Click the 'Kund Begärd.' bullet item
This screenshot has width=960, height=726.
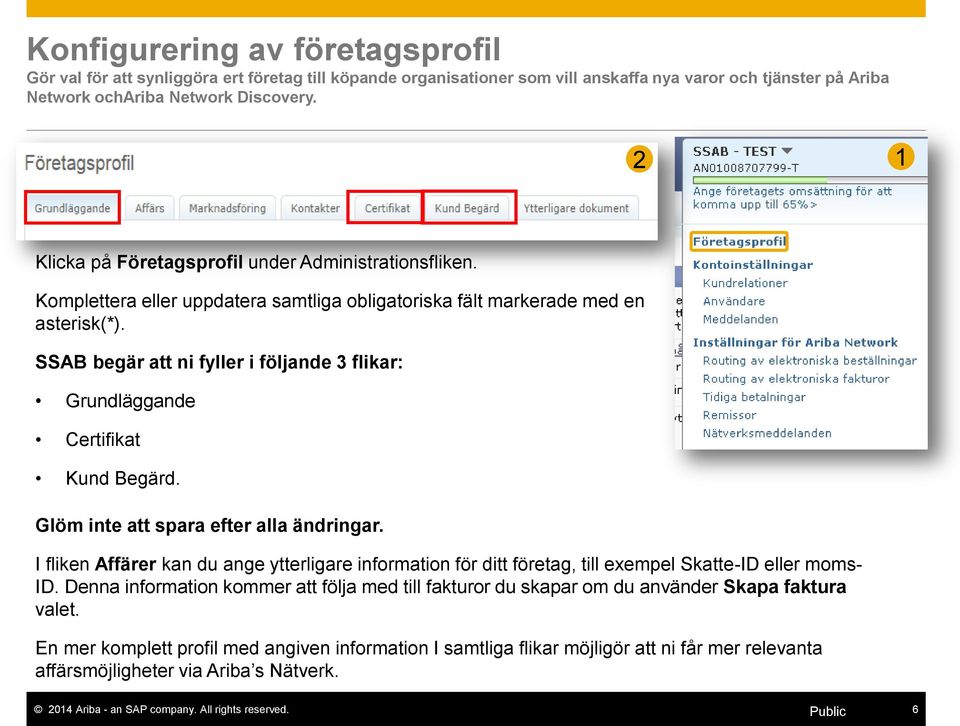pos(122,478)
